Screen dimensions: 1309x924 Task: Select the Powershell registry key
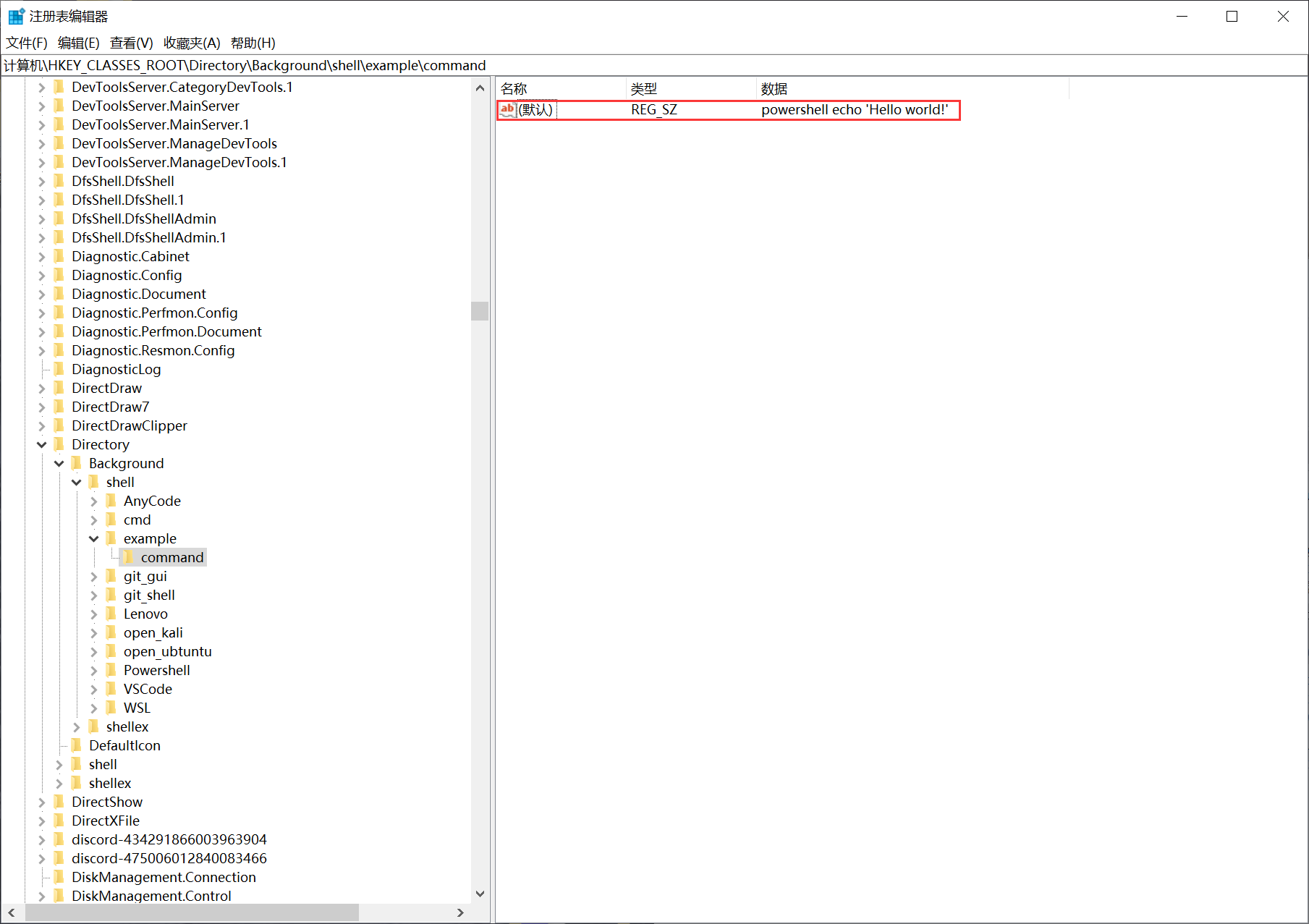[156, 670]
